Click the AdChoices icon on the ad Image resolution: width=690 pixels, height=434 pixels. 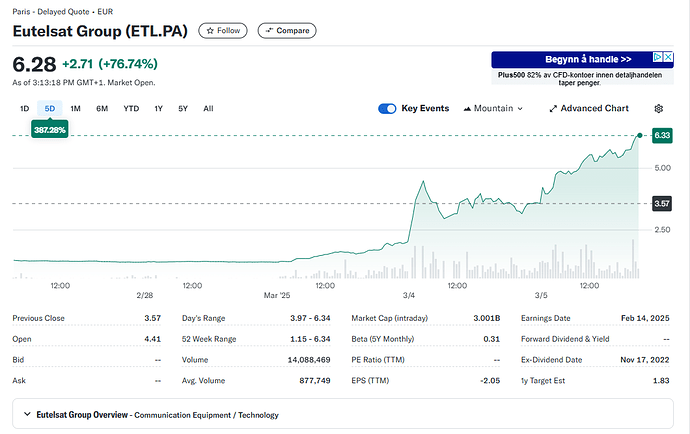pos(657,57)
